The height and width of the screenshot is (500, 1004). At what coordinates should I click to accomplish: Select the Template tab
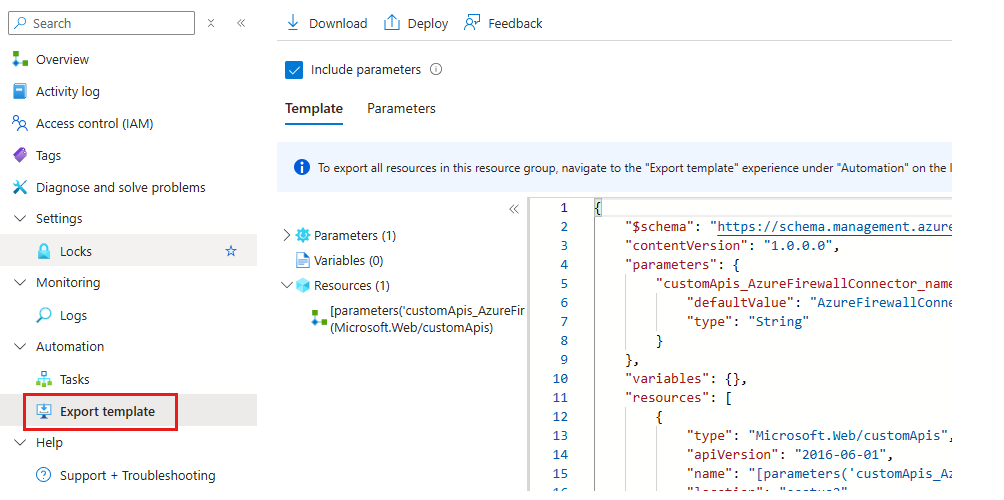coord(314,109)
